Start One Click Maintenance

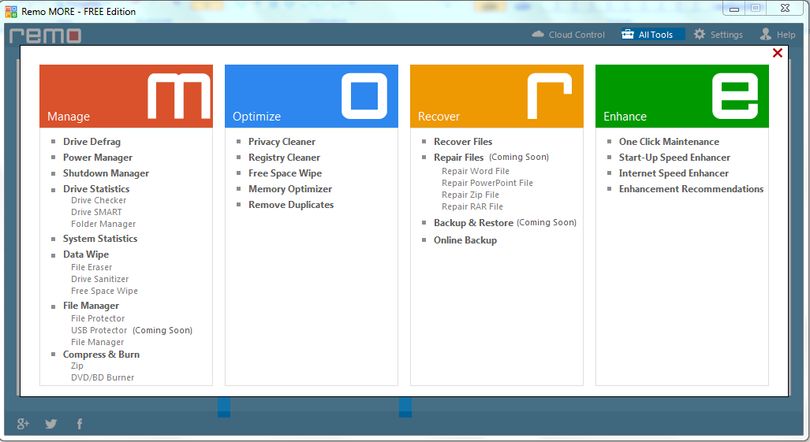[669, 141]
